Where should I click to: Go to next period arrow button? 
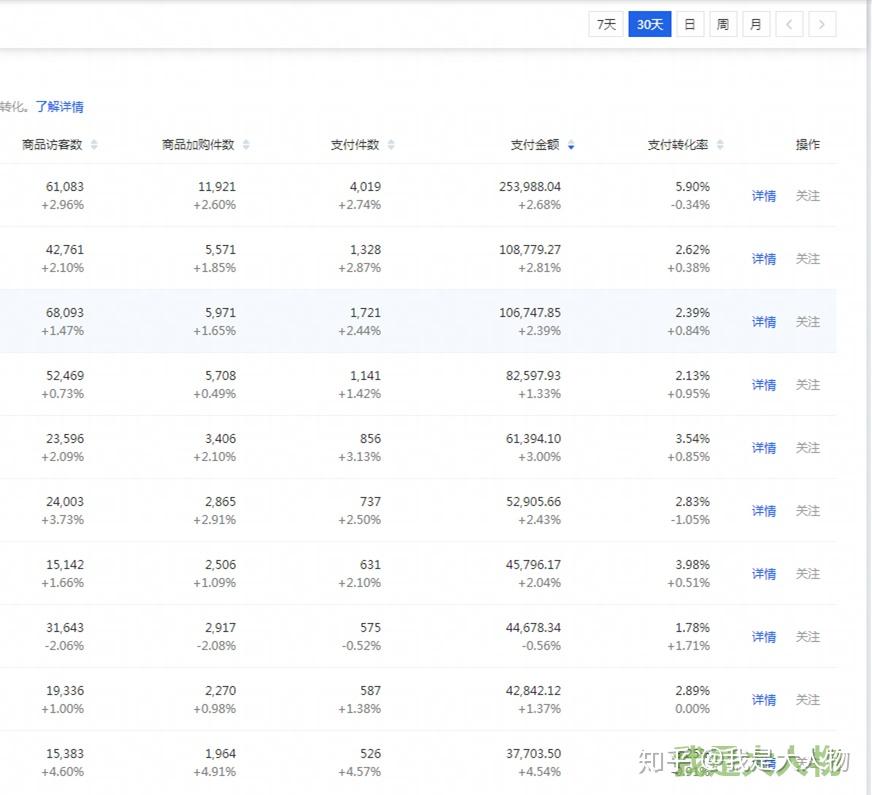click(822, 24)
